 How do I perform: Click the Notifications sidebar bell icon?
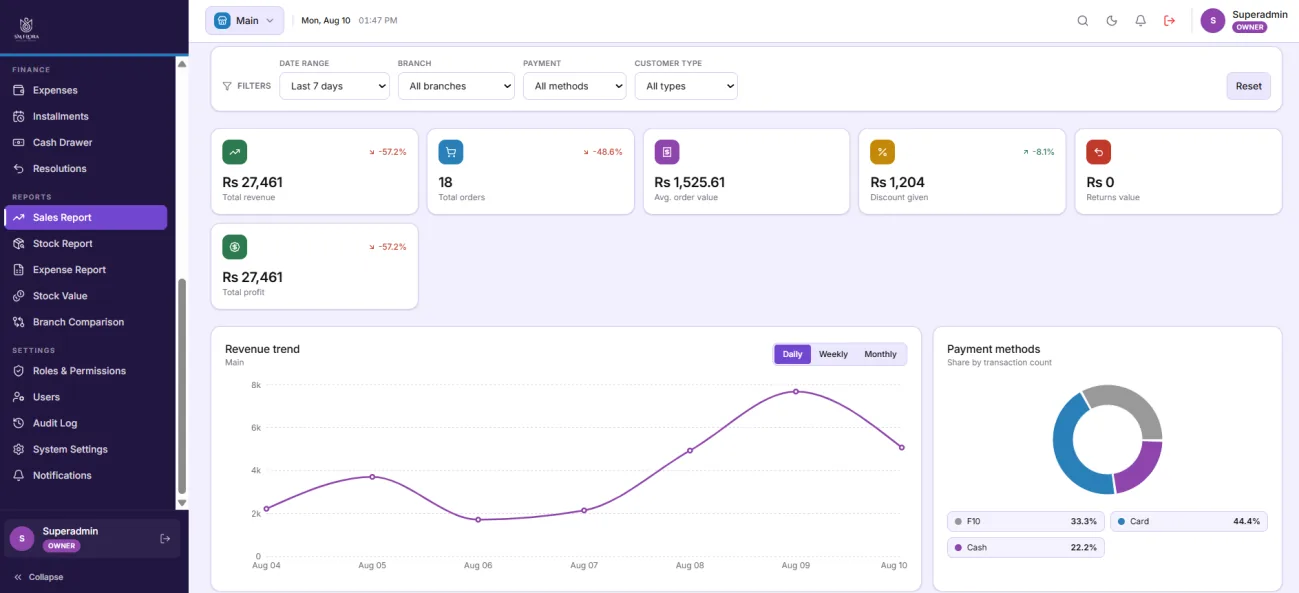pyautogui.click(x=18, y=475)
